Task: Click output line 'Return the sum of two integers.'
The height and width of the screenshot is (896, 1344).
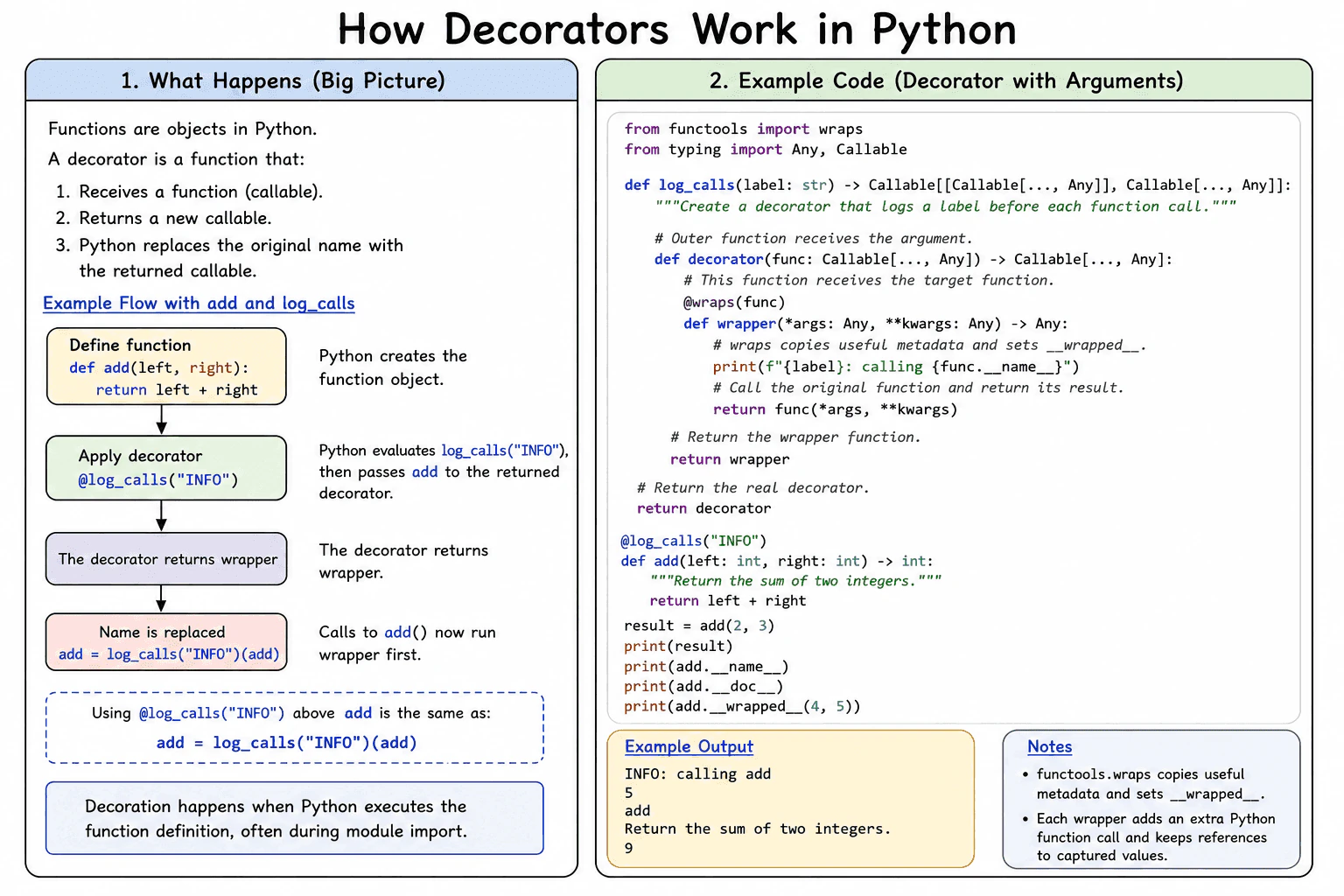Action: [757, 829]
